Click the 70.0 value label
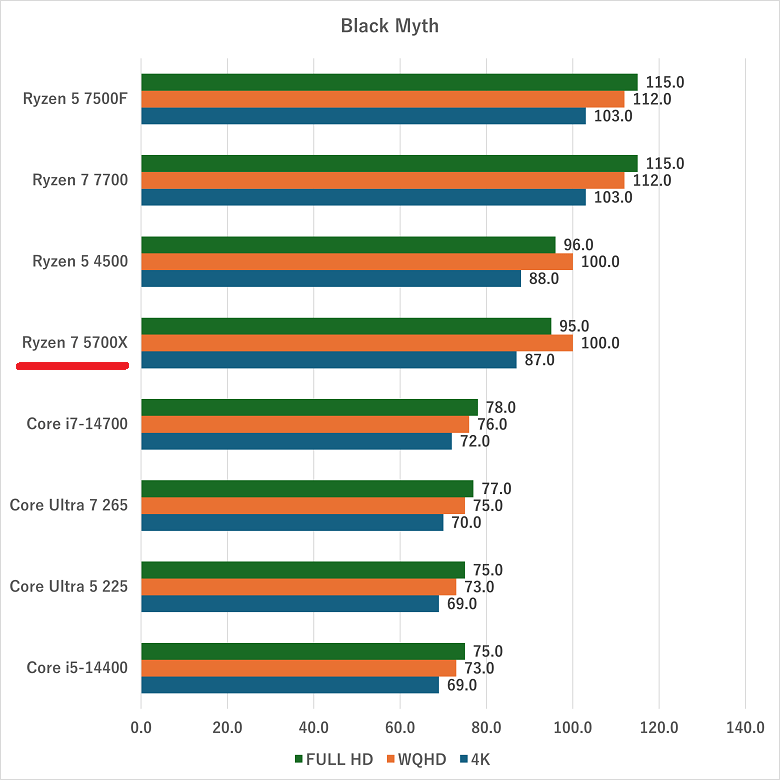The image size is (780, 780). point(466,522)
